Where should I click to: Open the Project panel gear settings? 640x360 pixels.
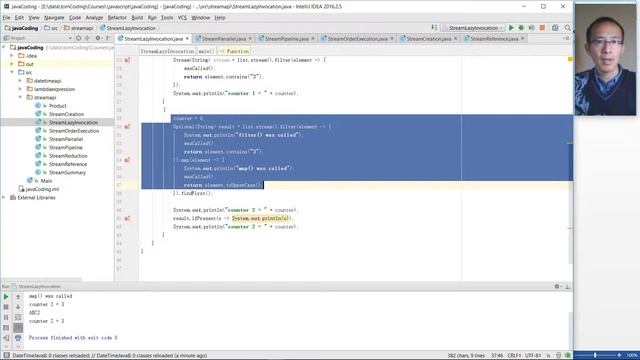98,38
